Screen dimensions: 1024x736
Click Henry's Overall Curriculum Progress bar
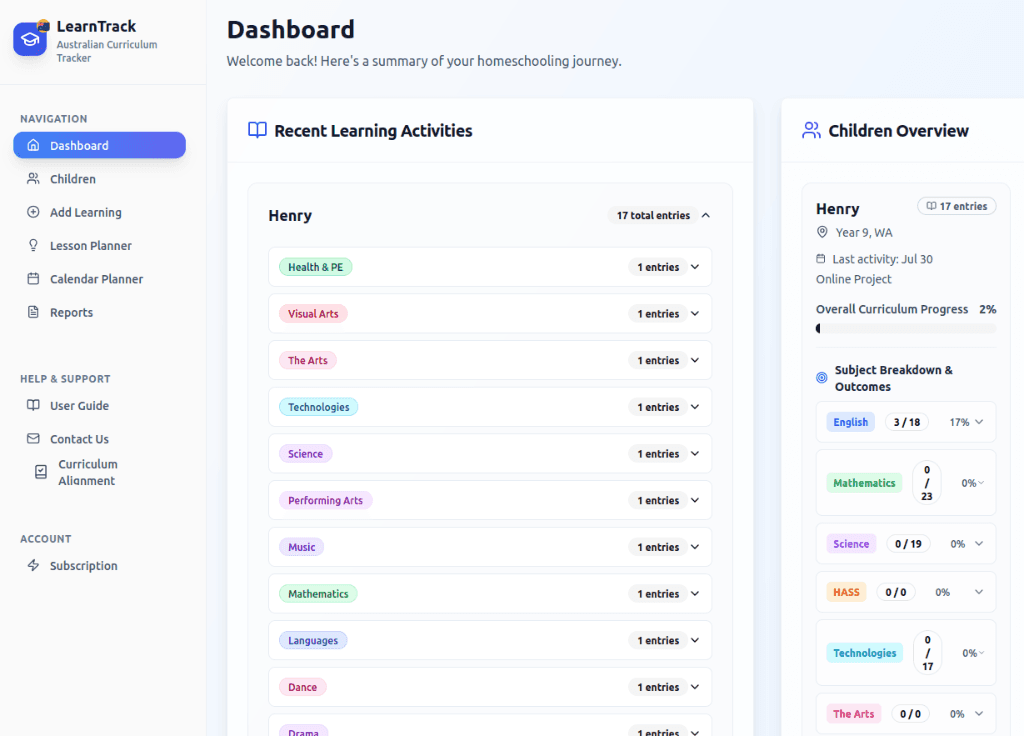point(905,329)
